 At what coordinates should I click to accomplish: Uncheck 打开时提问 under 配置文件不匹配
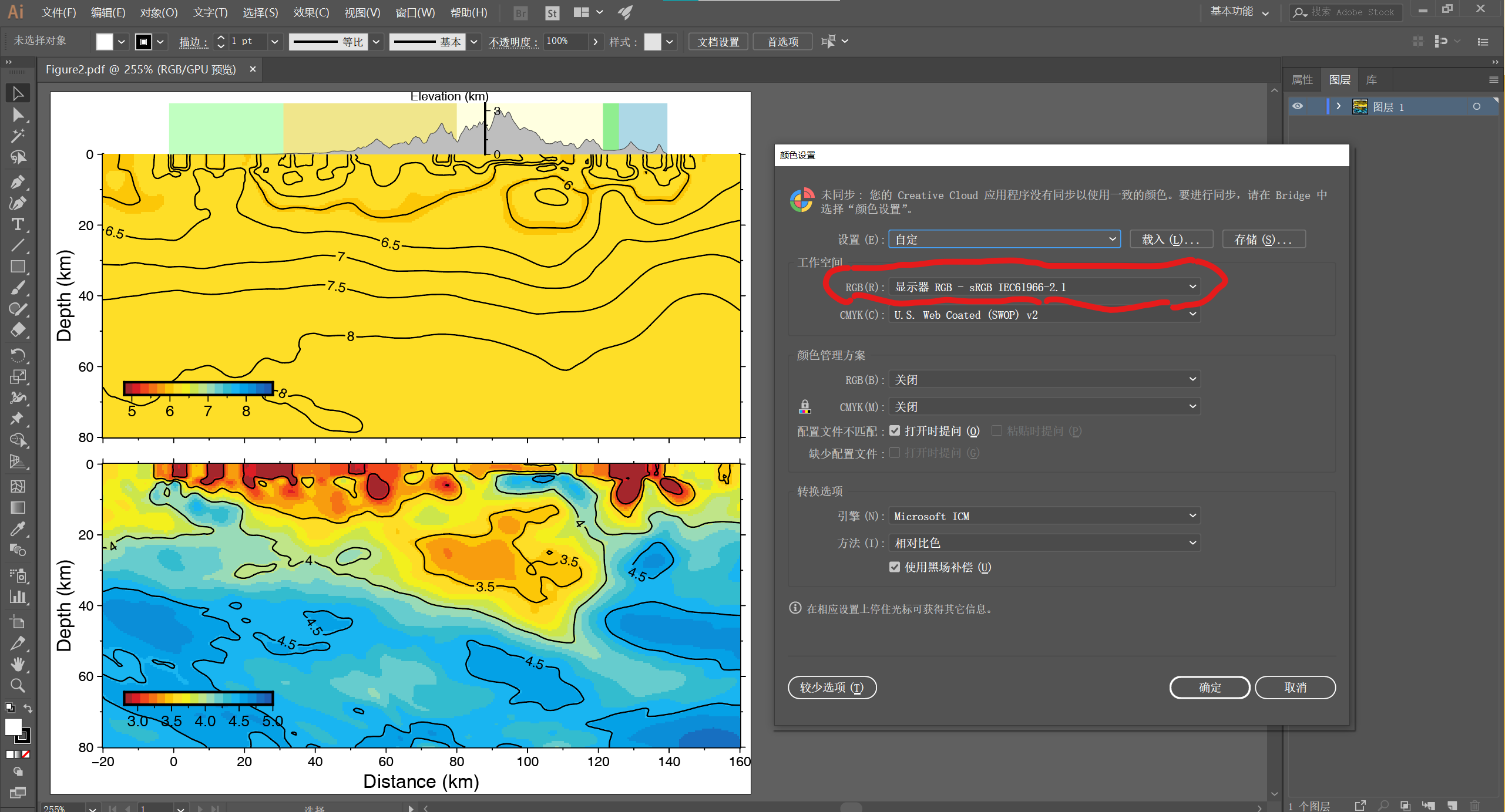tap(895, 430)
